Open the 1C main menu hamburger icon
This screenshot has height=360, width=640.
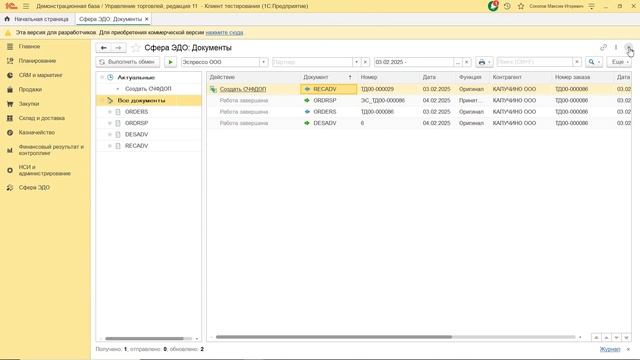tap(26, 6)
